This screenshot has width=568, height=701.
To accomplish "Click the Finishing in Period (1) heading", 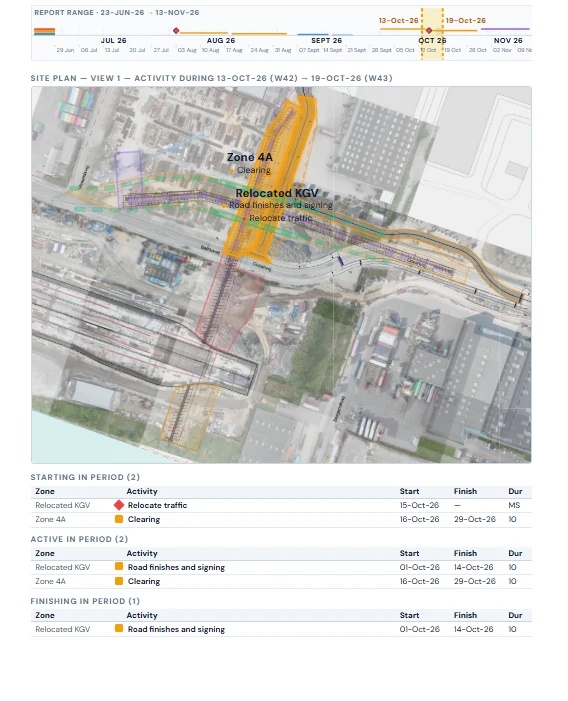I will (x=85, y=601).
